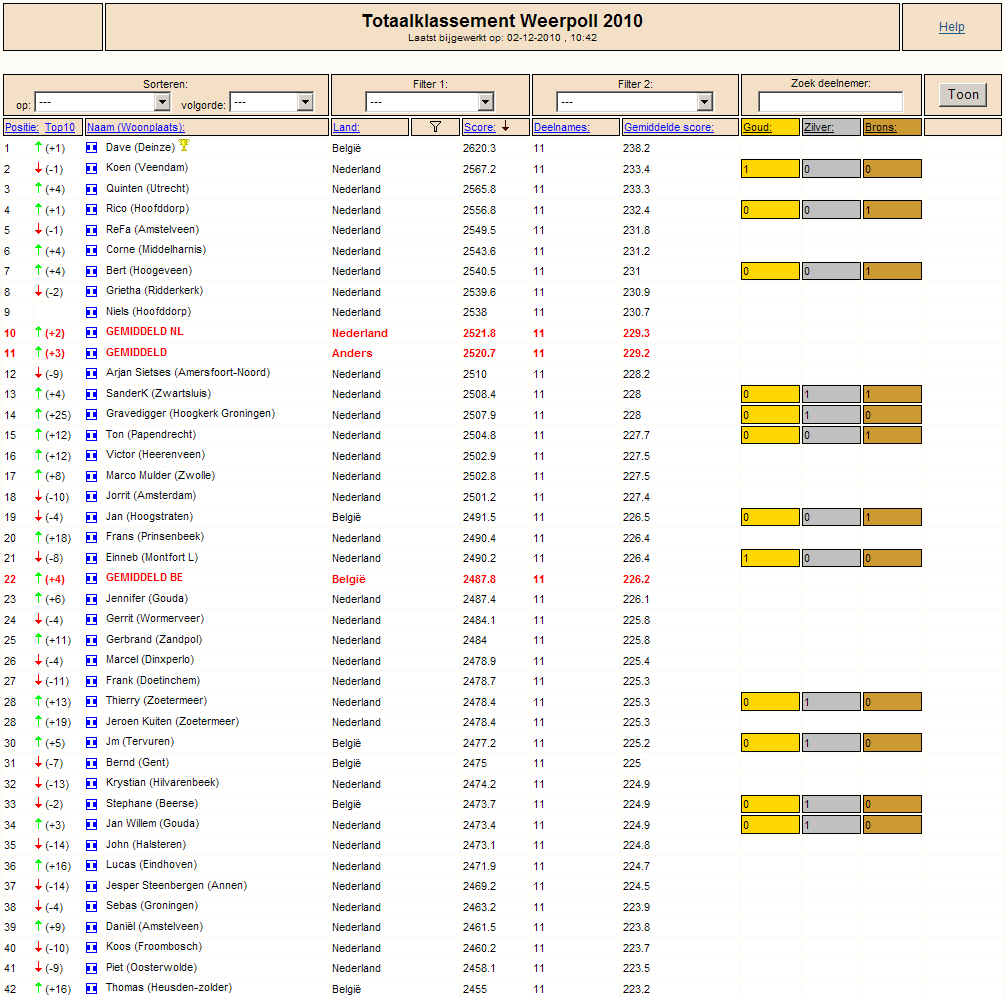Expand the Filter 2 dropdown

click(x=635, y=102)
